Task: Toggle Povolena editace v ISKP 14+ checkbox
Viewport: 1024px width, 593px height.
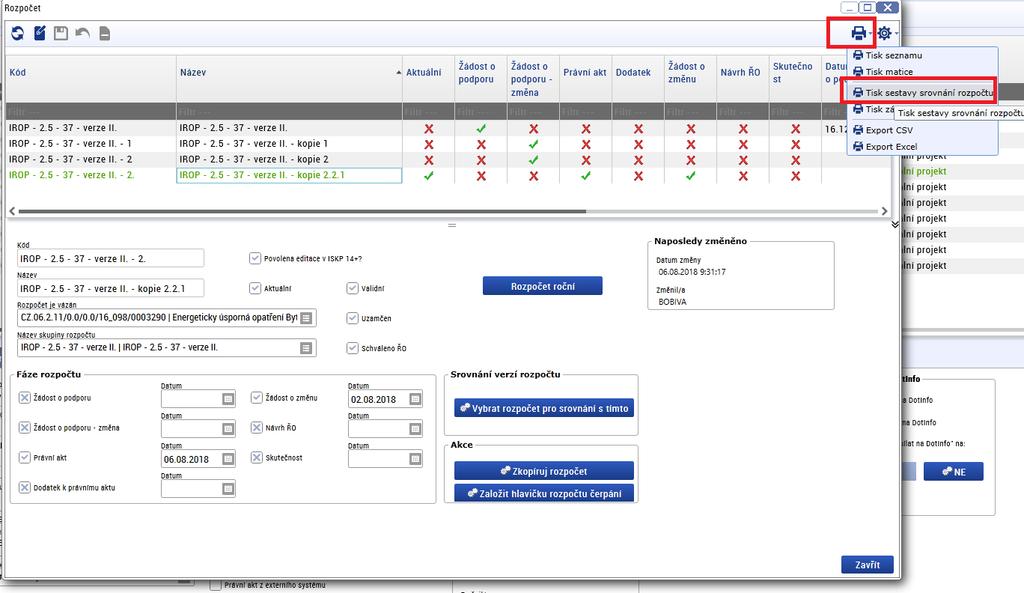Action: (255, 259)
